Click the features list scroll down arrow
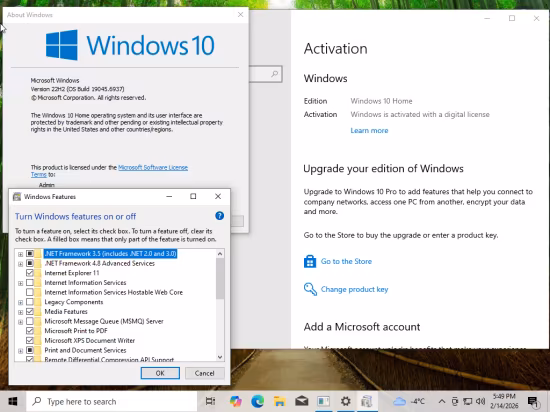This screenshot has width=550, height=412. pyautogui.click(x=220, y=357)
